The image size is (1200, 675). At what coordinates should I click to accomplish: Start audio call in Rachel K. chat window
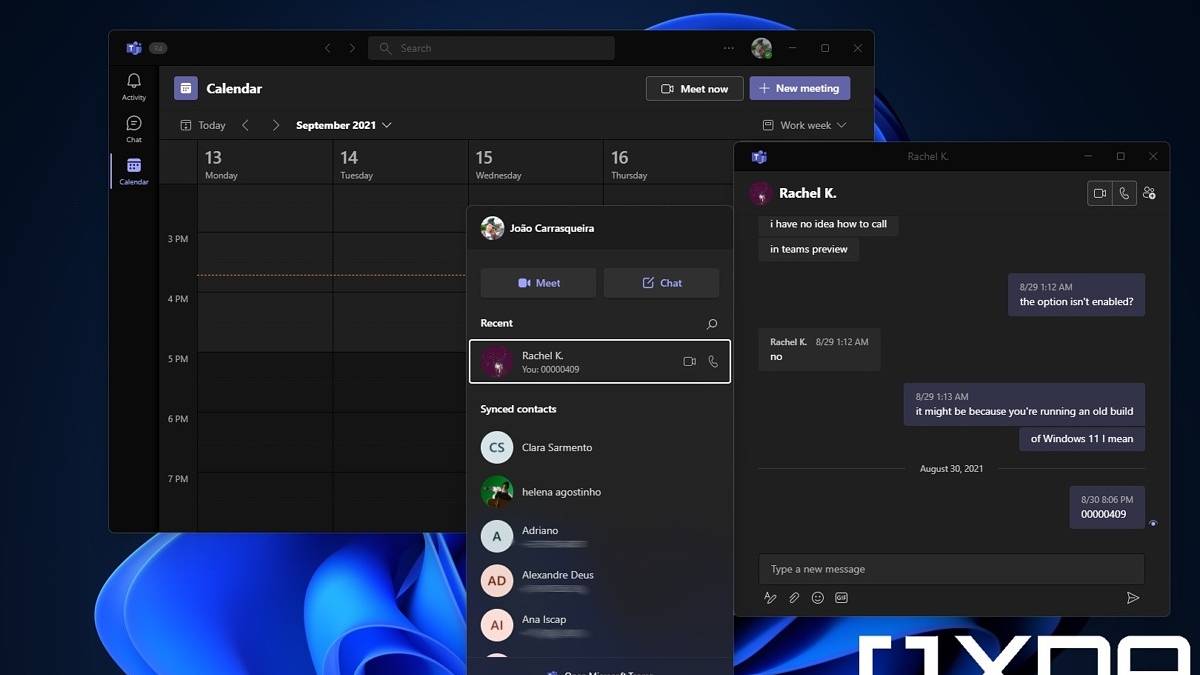point(1124,193)
